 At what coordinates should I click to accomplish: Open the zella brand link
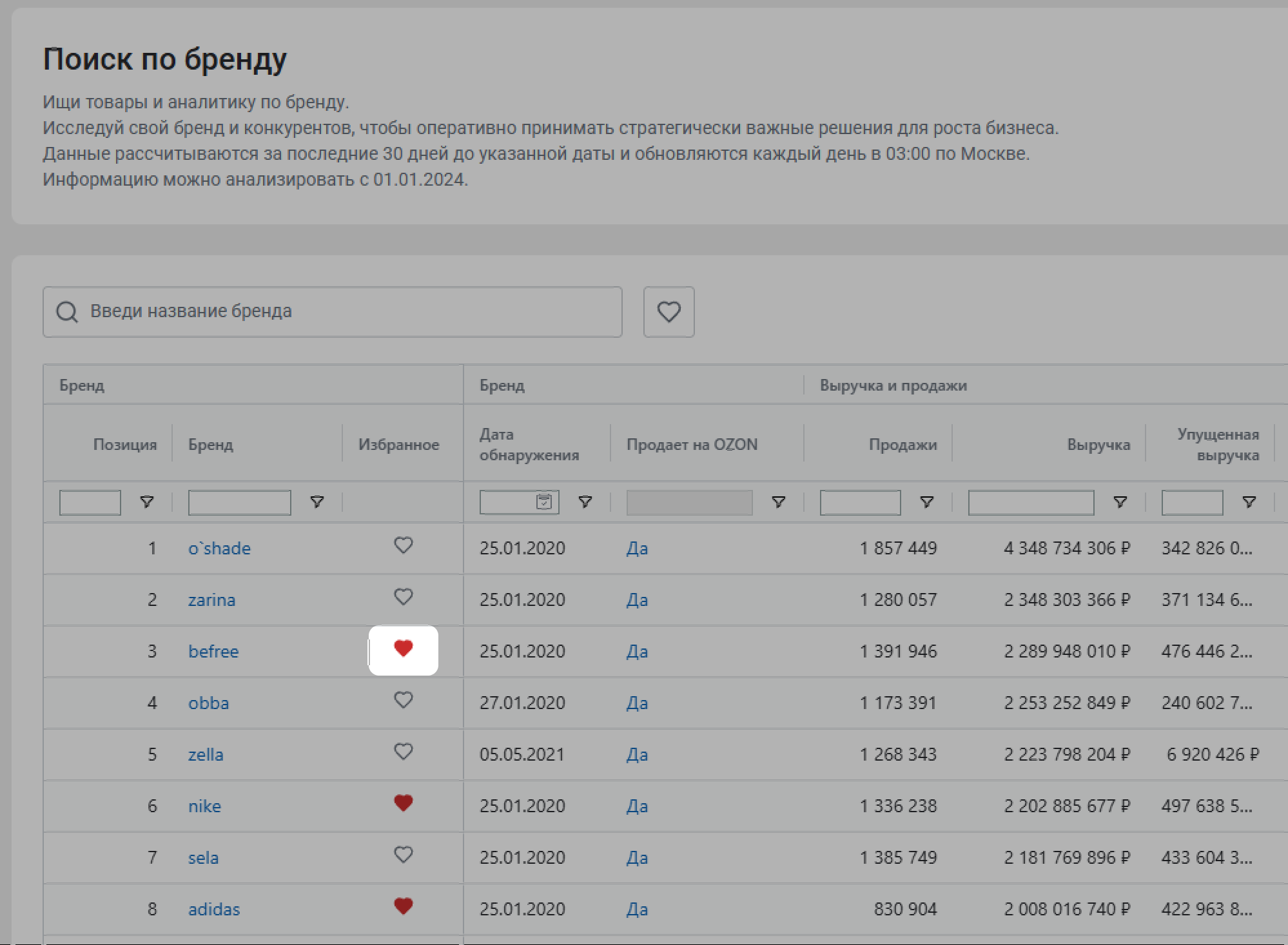point(206,755)
